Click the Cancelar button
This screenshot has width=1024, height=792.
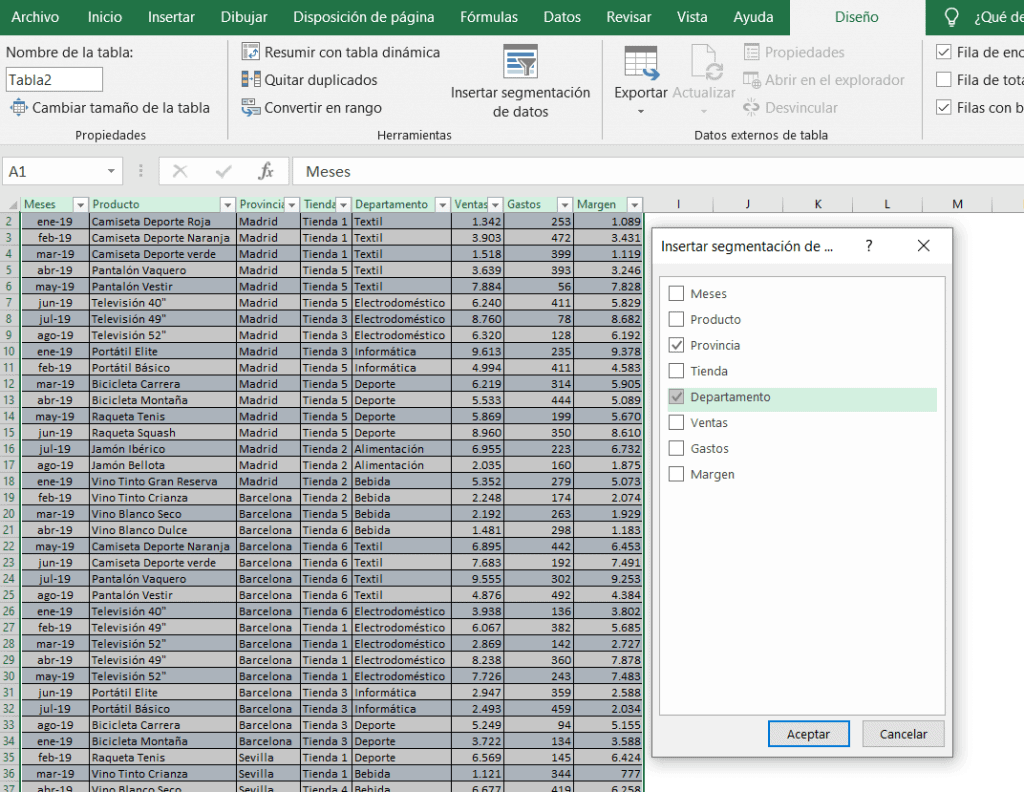click(903, 734)
